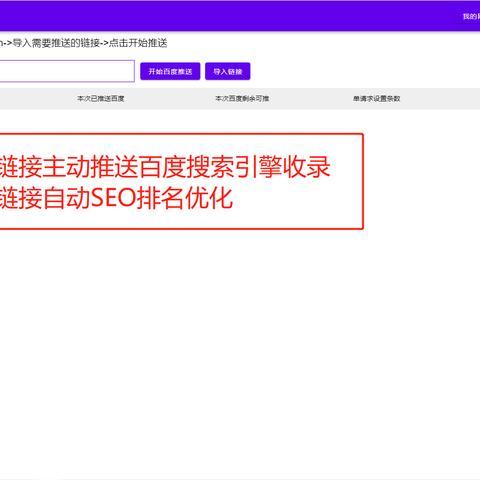Click the 开始百度推送 button

point(170,71)
